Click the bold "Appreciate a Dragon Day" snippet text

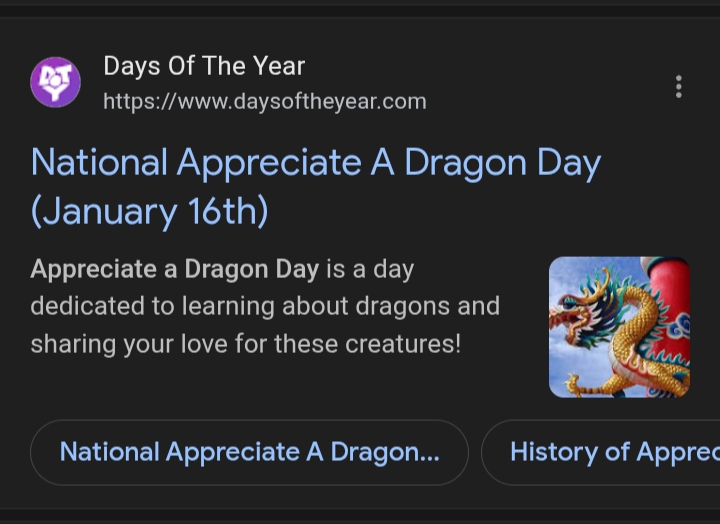pyautogui.click(x=175, y=269)
